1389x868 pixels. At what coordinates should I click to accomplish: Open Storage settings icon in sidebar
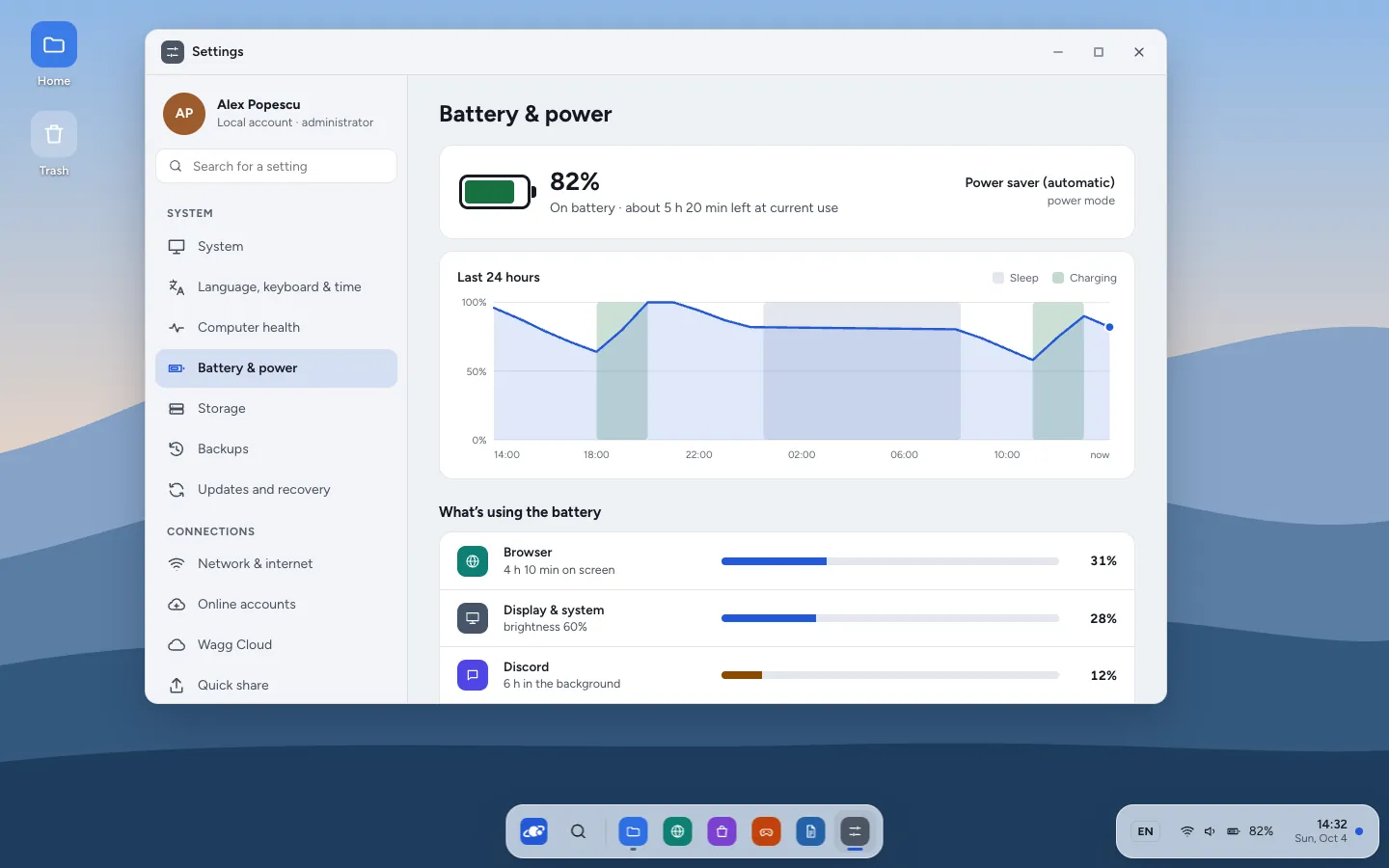(177, 409)
